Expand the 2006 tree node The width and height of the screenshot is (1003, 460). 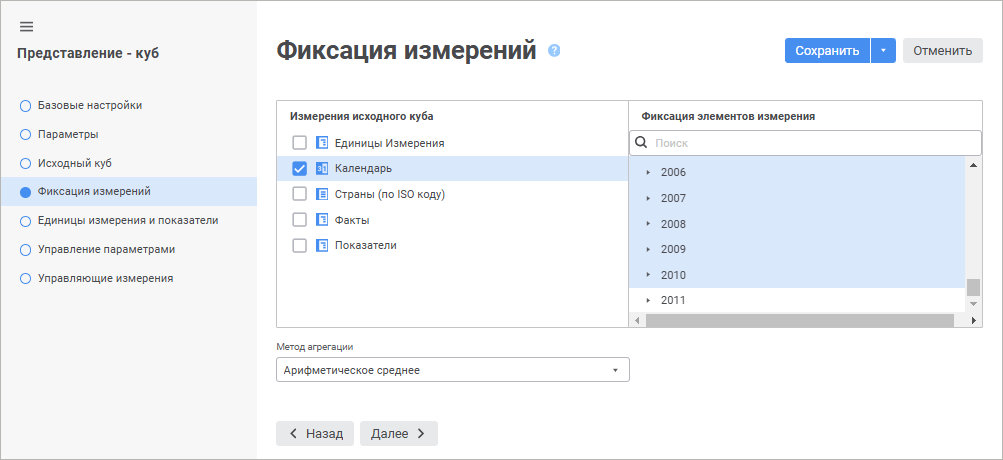[648, 172]
